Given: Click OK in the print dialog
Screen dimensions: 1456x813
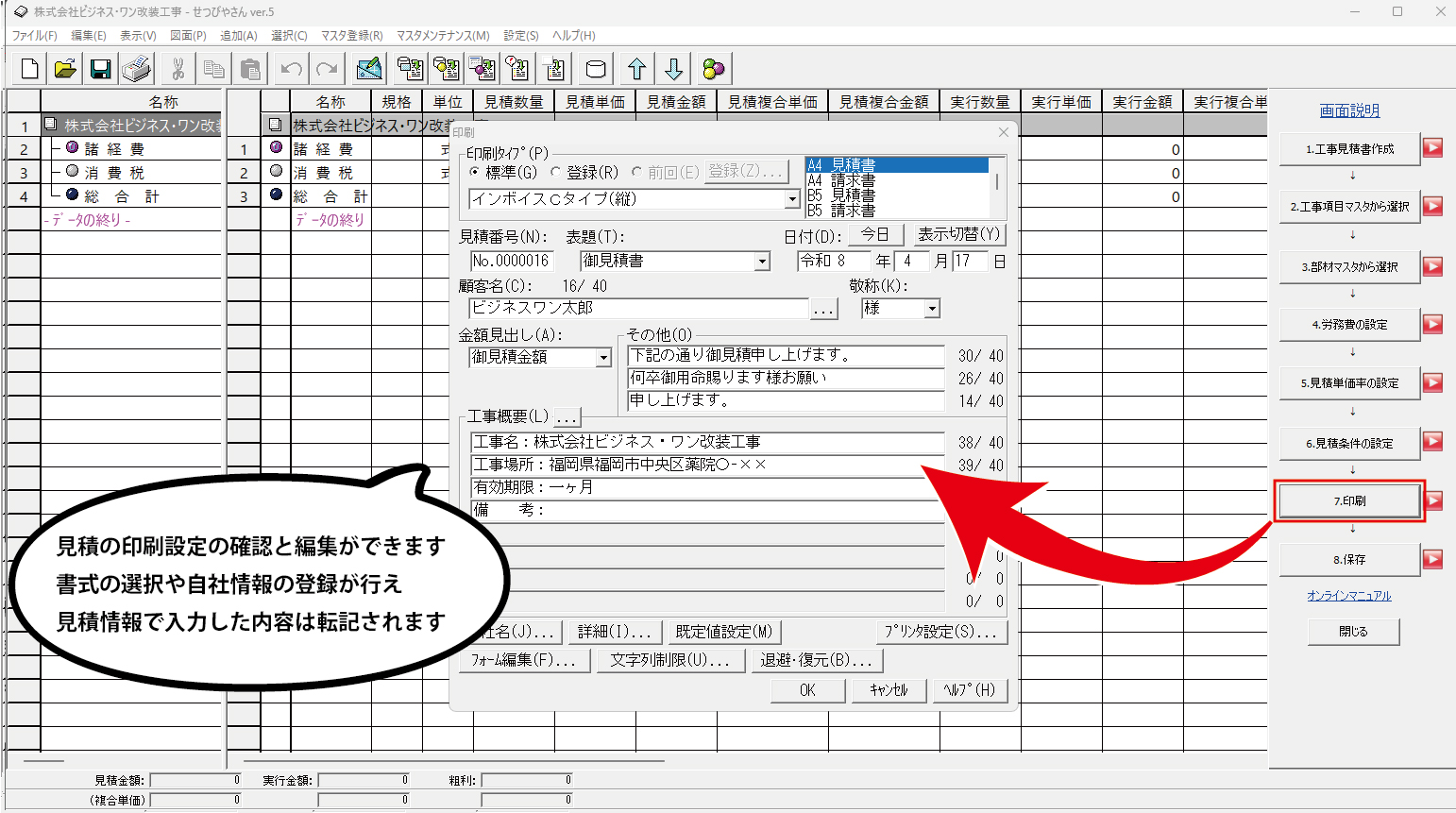Looking at the screenshot, I should [x=807, y=690].
